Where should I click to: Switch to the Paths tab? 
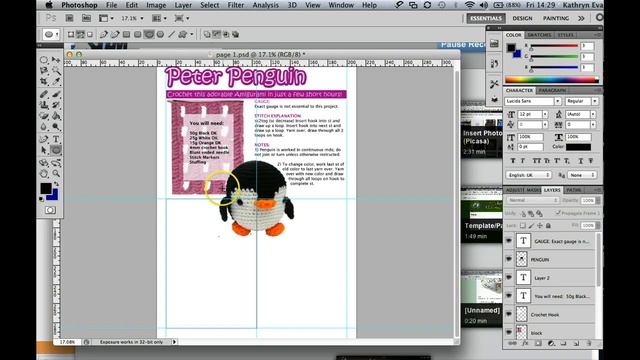point(573,190)
